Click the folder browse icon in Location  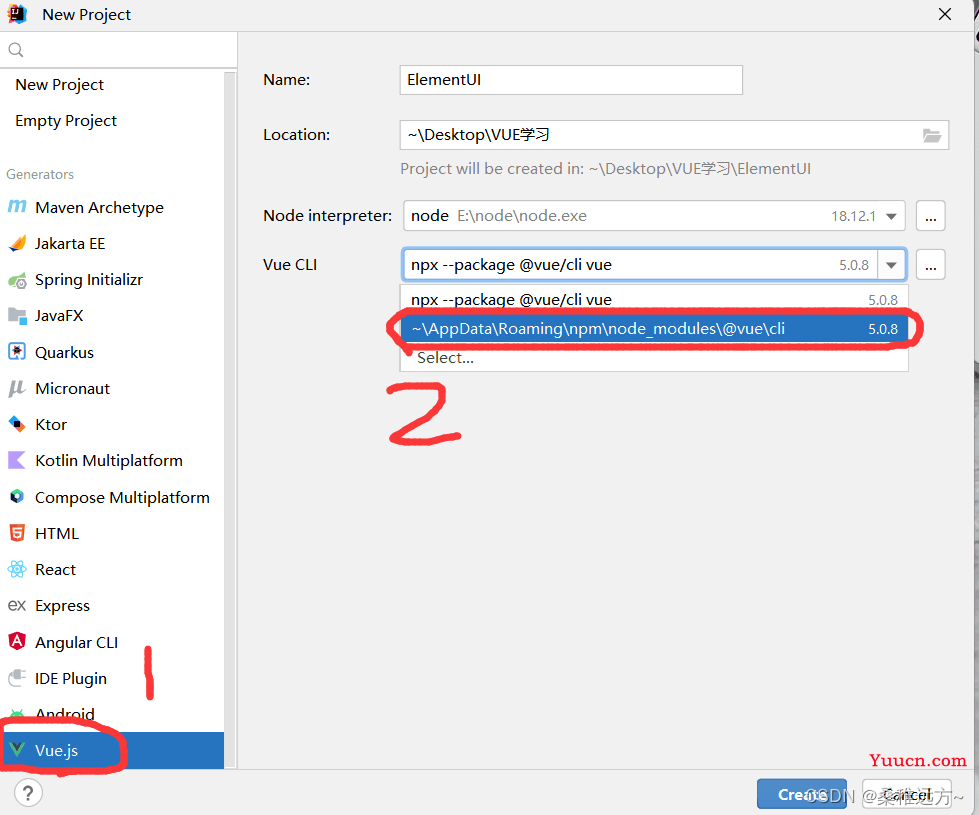932,135
